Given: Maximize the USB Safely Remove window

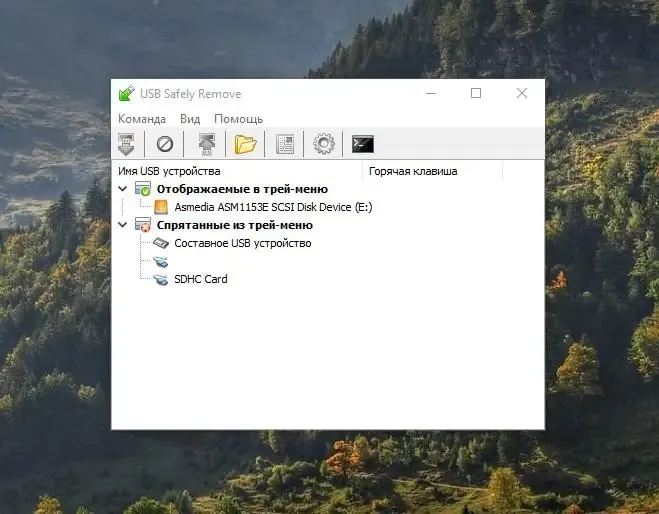Looking at the screenshot, I should pos(476,93).
